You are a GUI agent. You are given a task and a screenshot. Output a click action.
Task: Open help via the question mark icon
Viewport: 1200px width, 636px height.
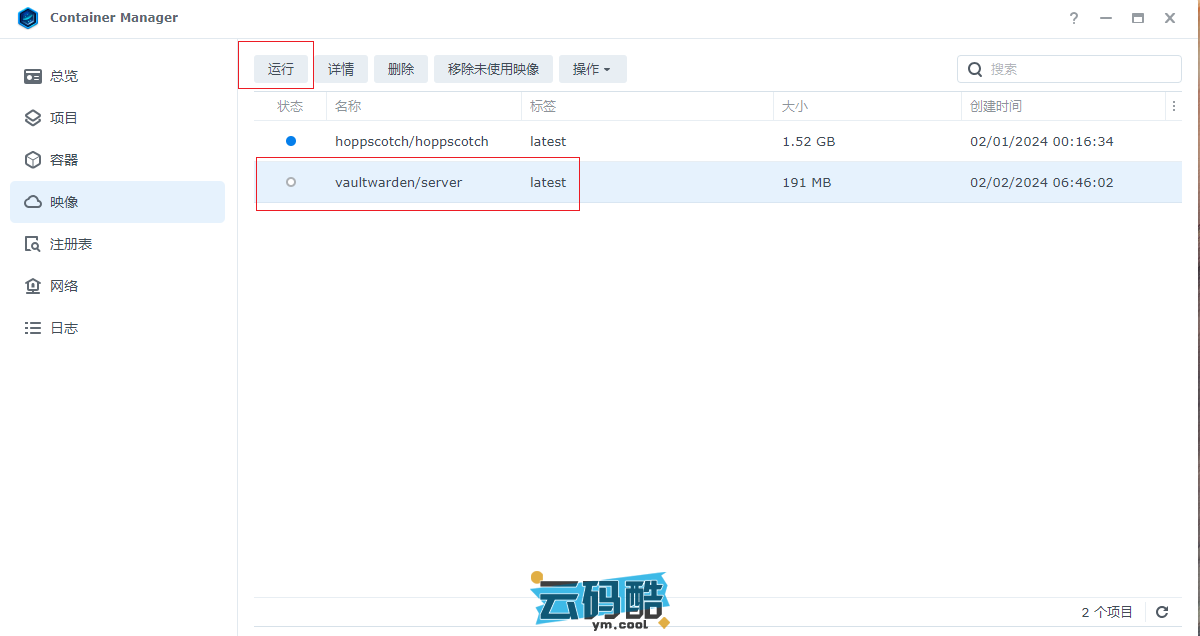1074,18
